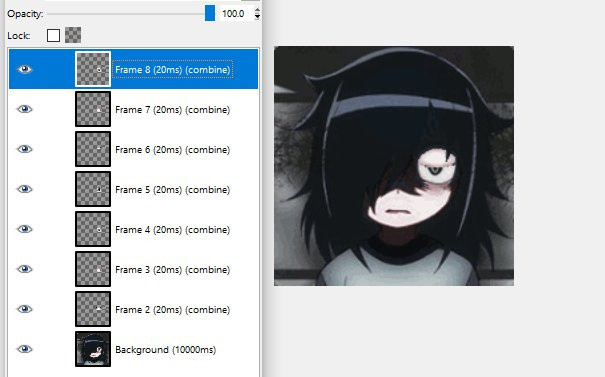Hide the Frame 7 layer eye icon
Image resolution: width=605 pixels, height=377 pixels.
[x=25, y=109]
